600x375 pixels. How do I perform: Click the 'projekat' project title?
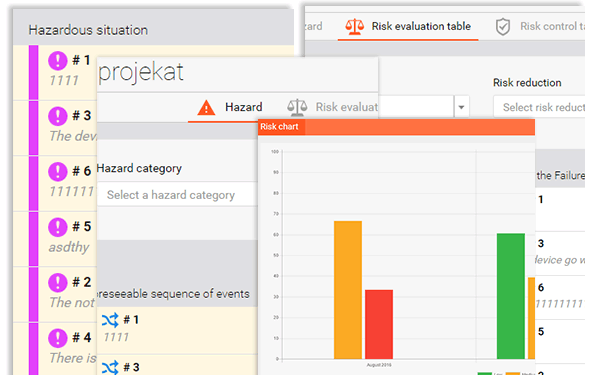(141, 72)
